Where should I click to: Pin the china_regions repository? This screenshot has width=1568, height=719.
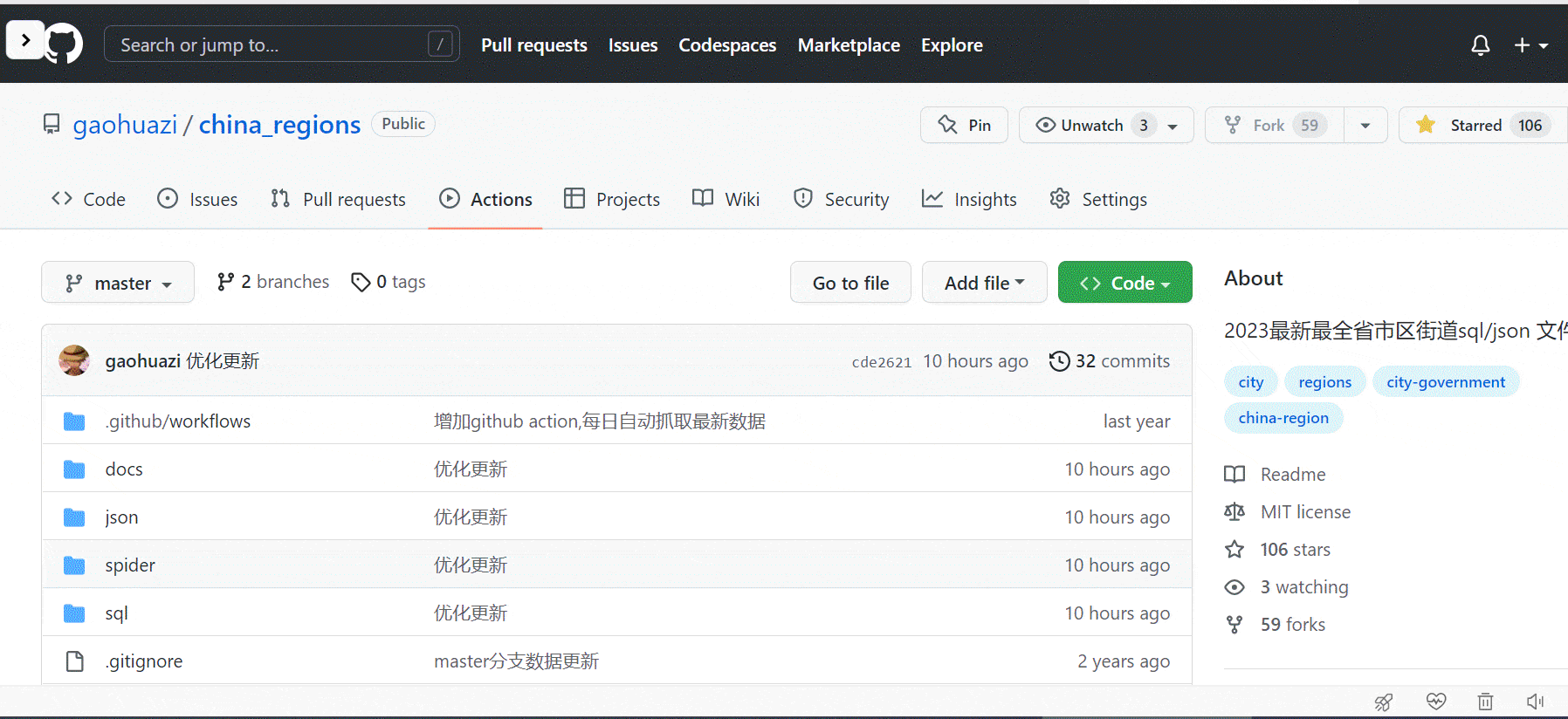click(x=964, y=126)
